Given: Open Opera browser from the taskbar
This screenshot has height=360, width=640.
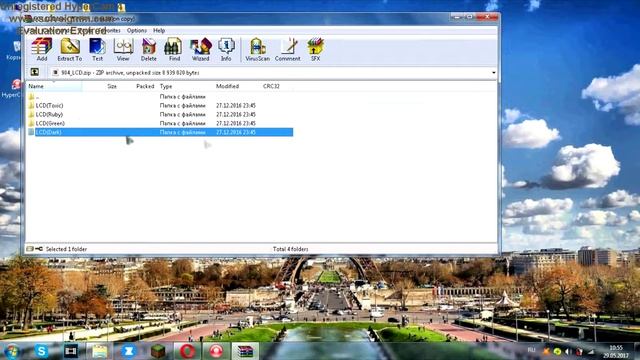Looking at the screenshot, I should tap(187, 351).
